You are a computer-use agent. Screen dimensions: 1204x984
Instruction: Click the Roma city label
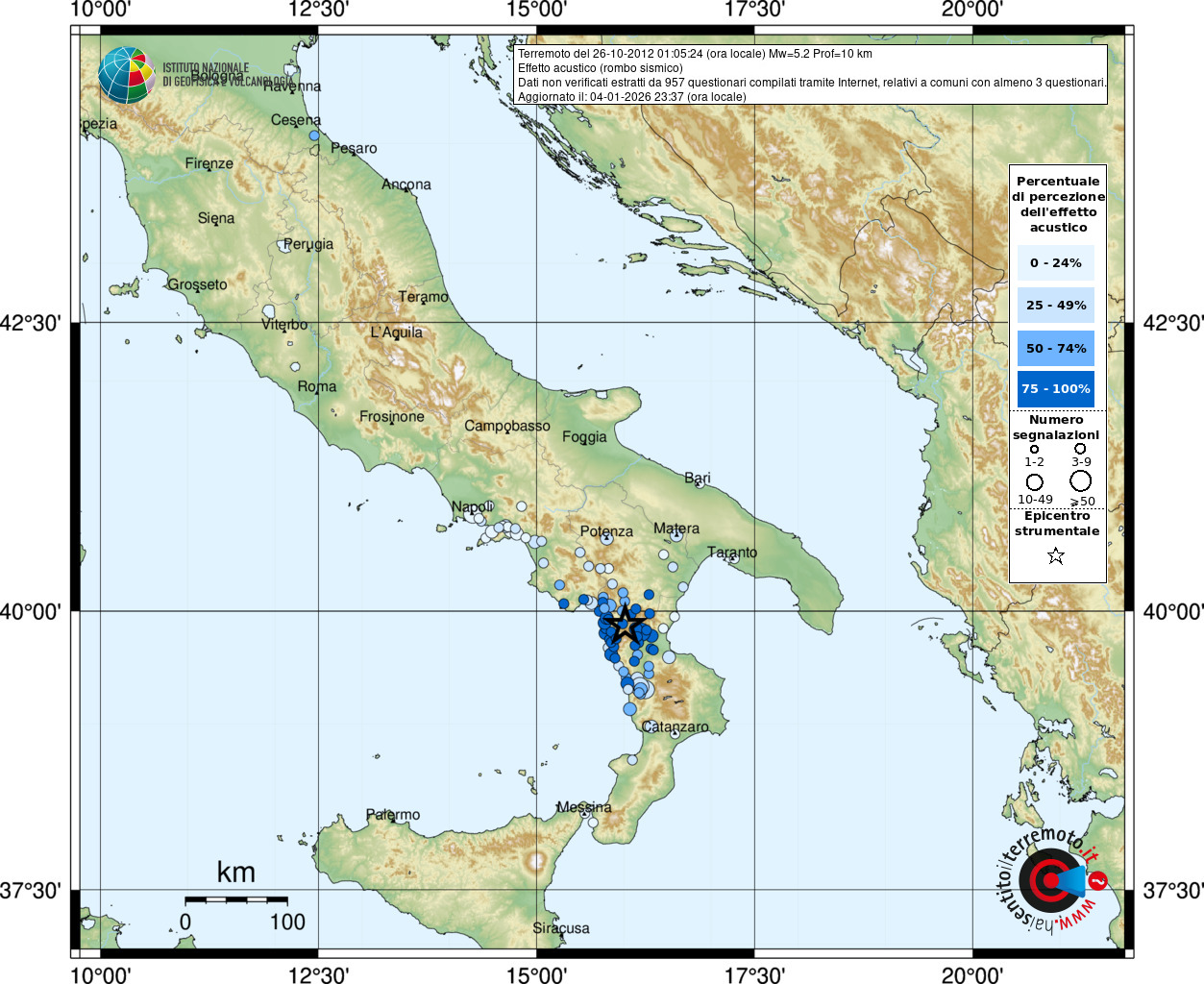click(317, 386)
